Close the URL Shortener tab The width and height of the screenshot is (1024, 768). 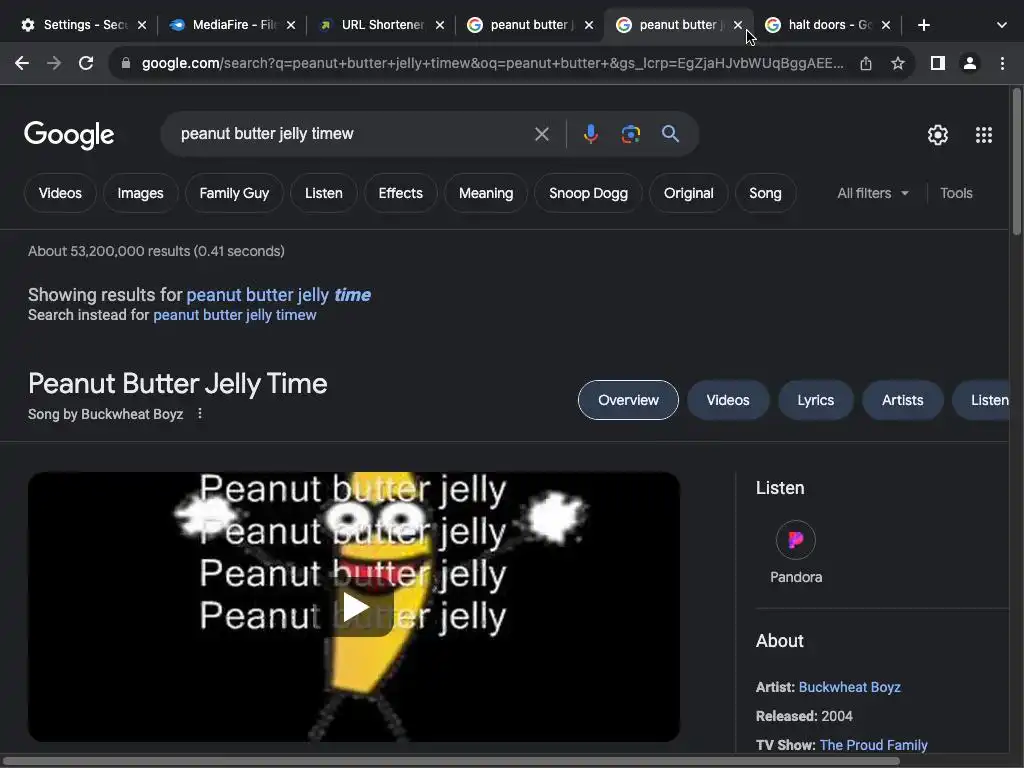440,25
